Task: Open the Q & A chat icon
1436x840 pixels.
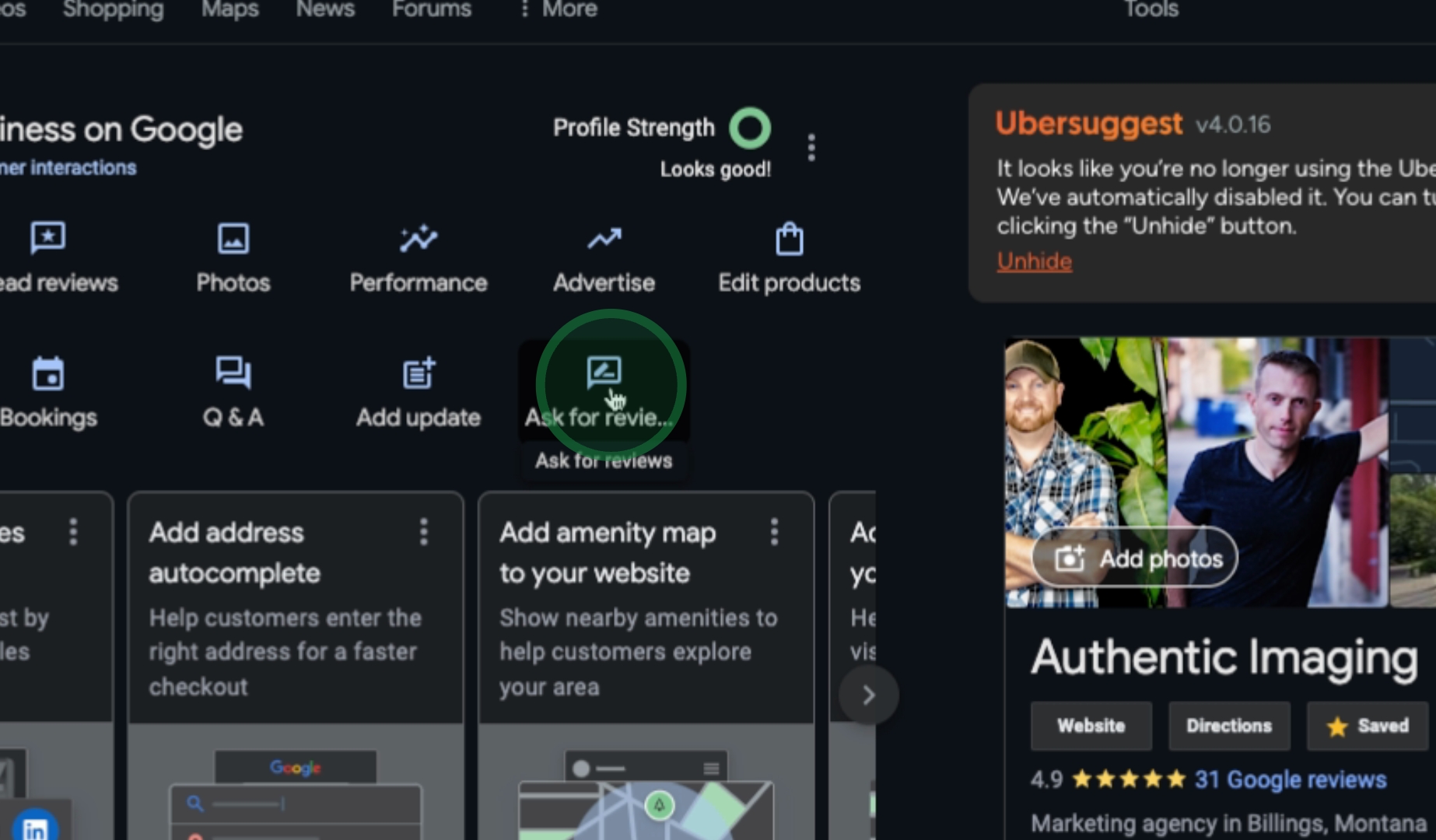Action: 233,373
